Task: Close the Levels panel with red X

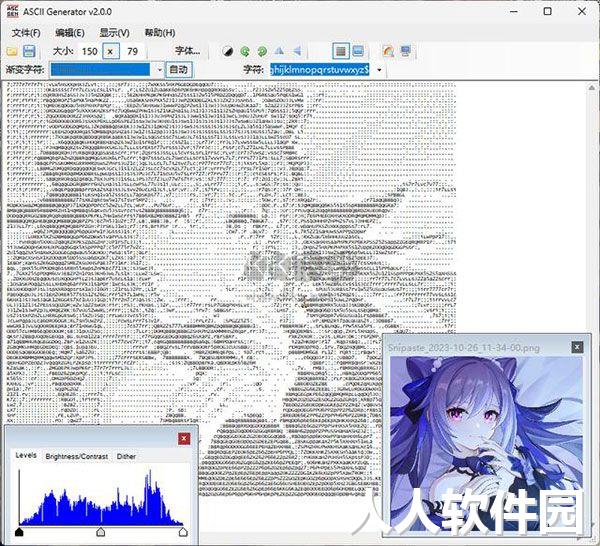Action: 184,438
